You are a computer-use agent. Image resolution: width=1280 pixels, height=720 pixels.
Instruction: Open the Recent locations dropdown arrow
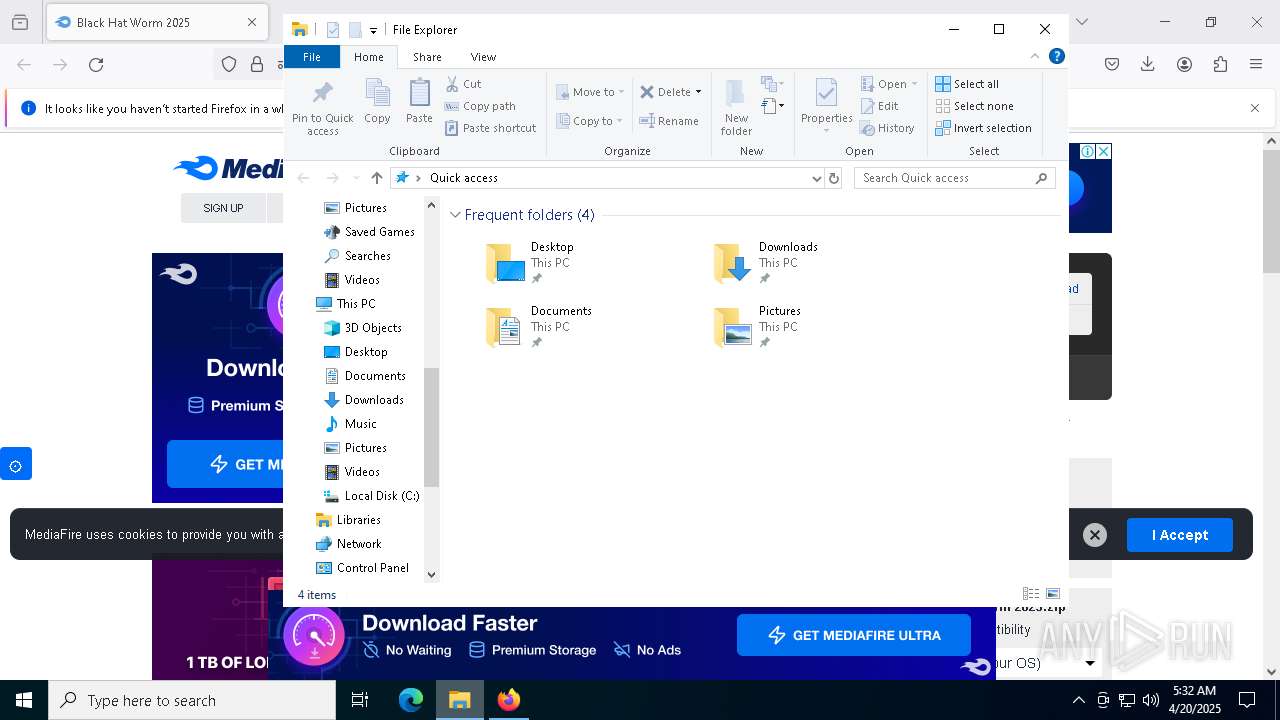pyautogui.click(x=356, y=178)
